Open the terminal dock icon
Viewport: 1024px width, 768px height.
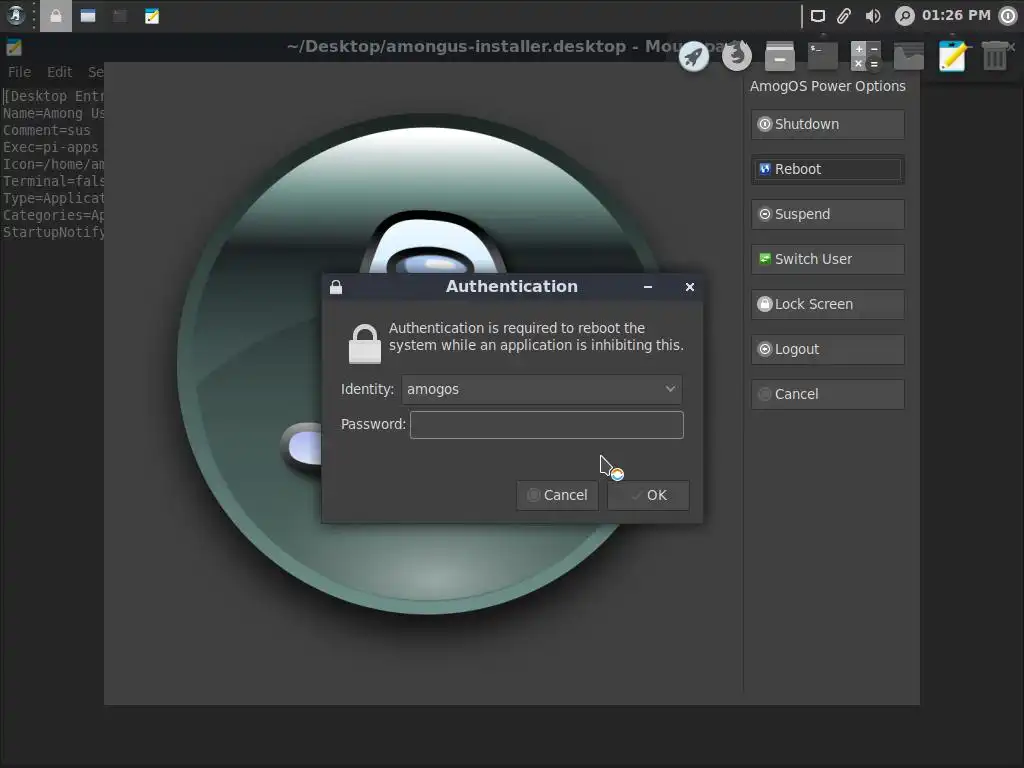(823, 56)
